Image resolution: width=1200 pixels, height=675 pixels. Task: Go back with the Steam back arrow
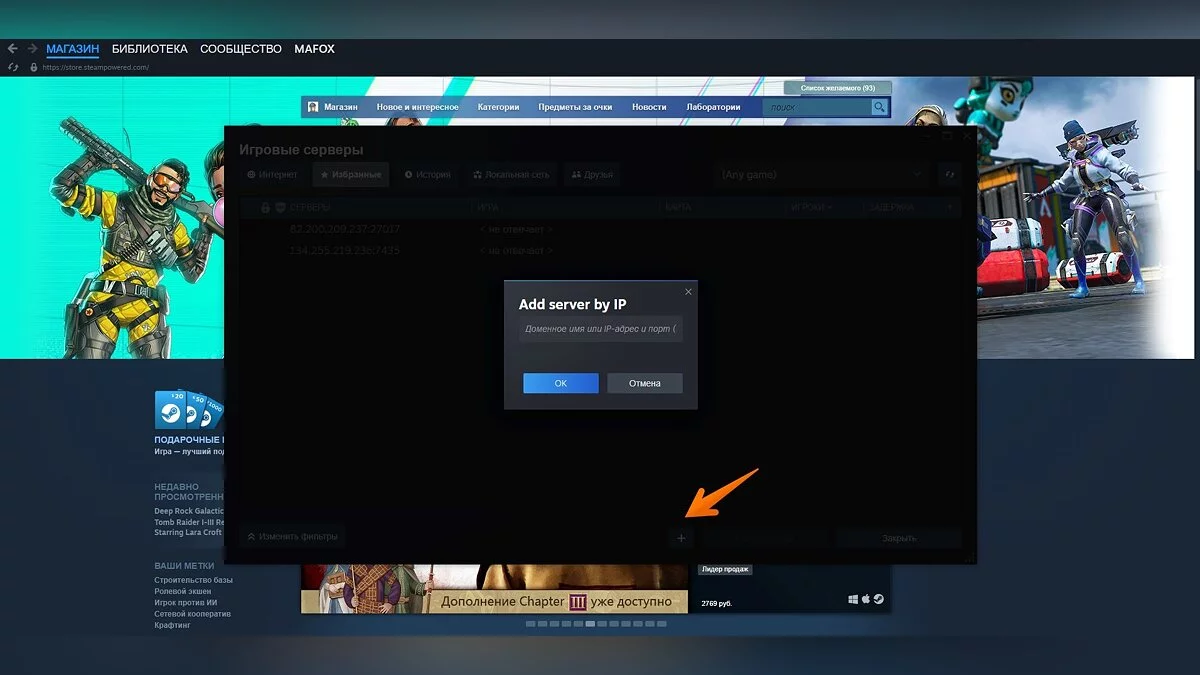click(13, 48)
